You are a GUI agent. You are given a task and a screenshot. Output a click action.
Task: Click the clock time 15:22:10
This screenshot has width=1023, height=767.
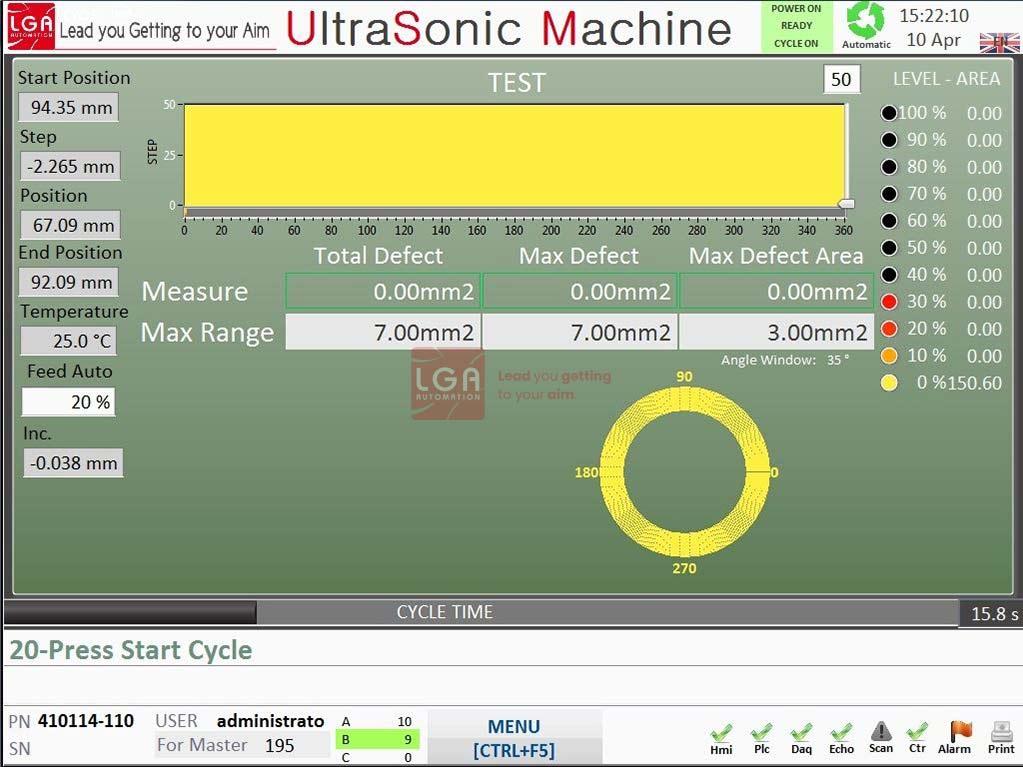(x=934, y=16)
